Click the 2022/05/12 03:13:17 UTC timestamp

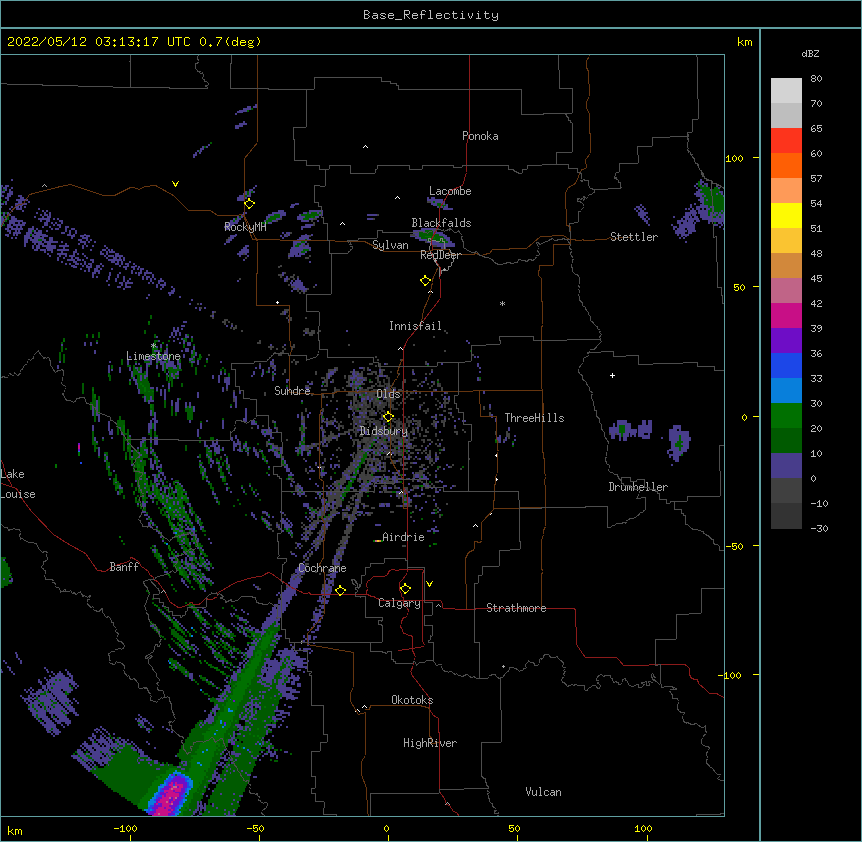tap(99, 42)
